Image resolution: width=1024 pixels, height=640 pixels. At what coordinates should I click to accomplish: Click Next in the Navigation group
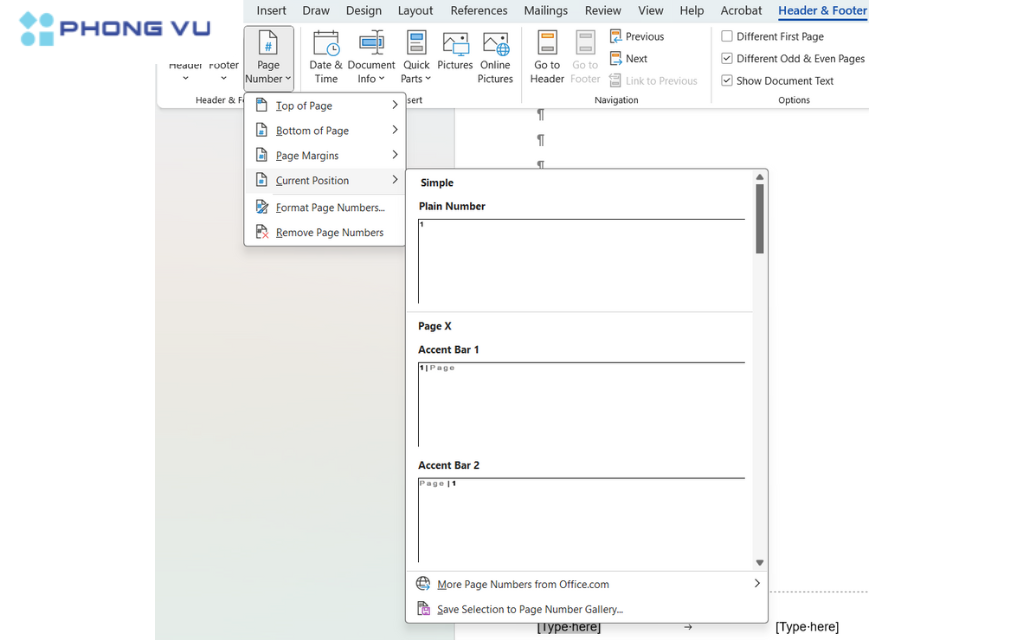click(630, 59)
